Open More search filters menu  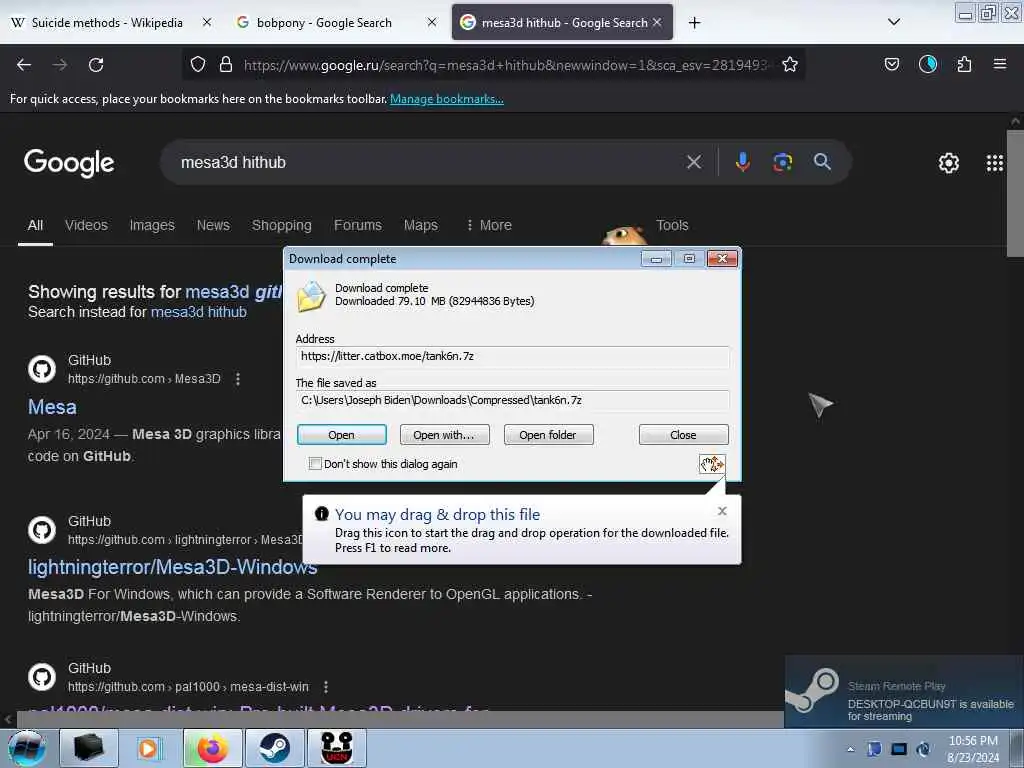(488, 225)
